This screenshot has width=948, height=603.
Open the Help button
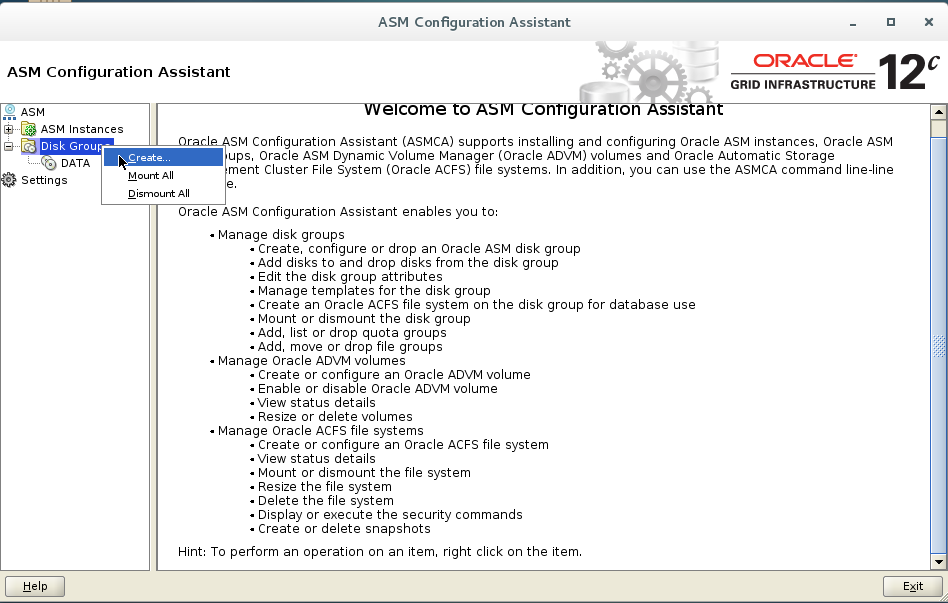pyautogui.click(x=35, y=586)
